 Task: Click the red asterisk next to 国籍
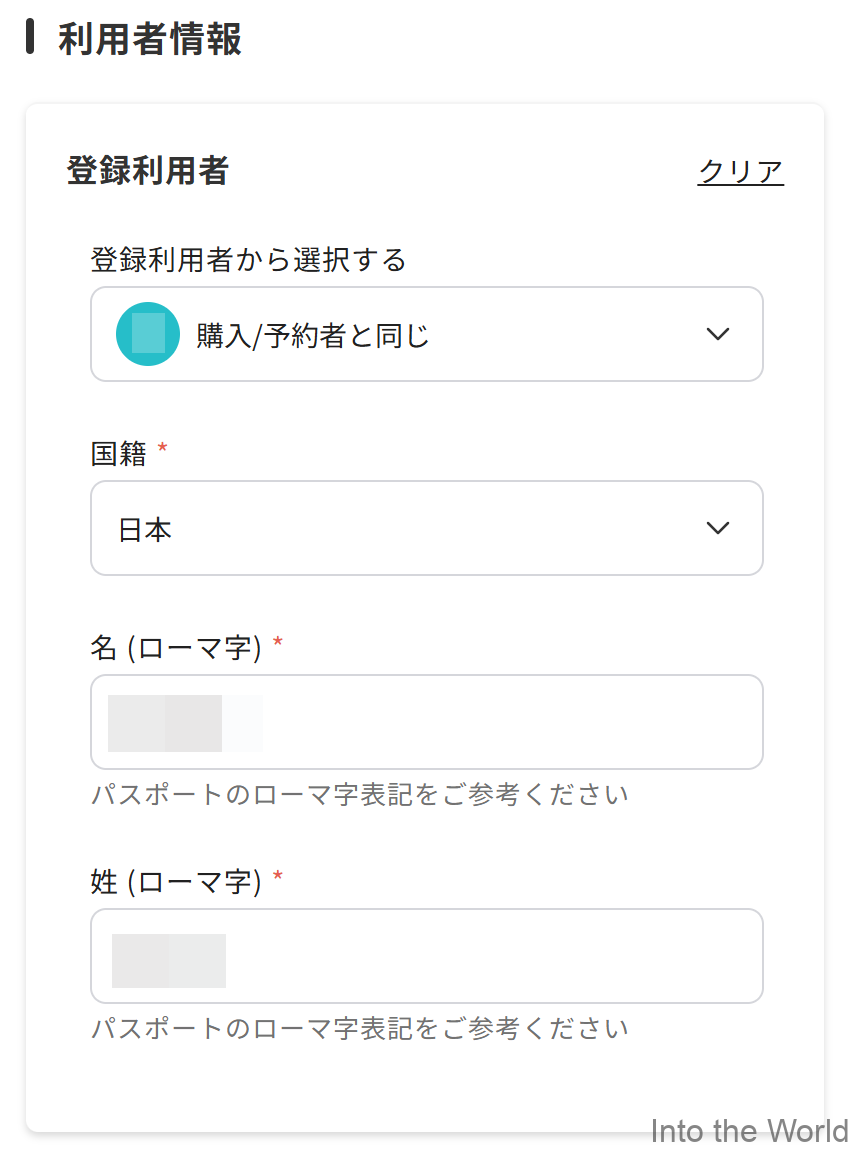163,448
